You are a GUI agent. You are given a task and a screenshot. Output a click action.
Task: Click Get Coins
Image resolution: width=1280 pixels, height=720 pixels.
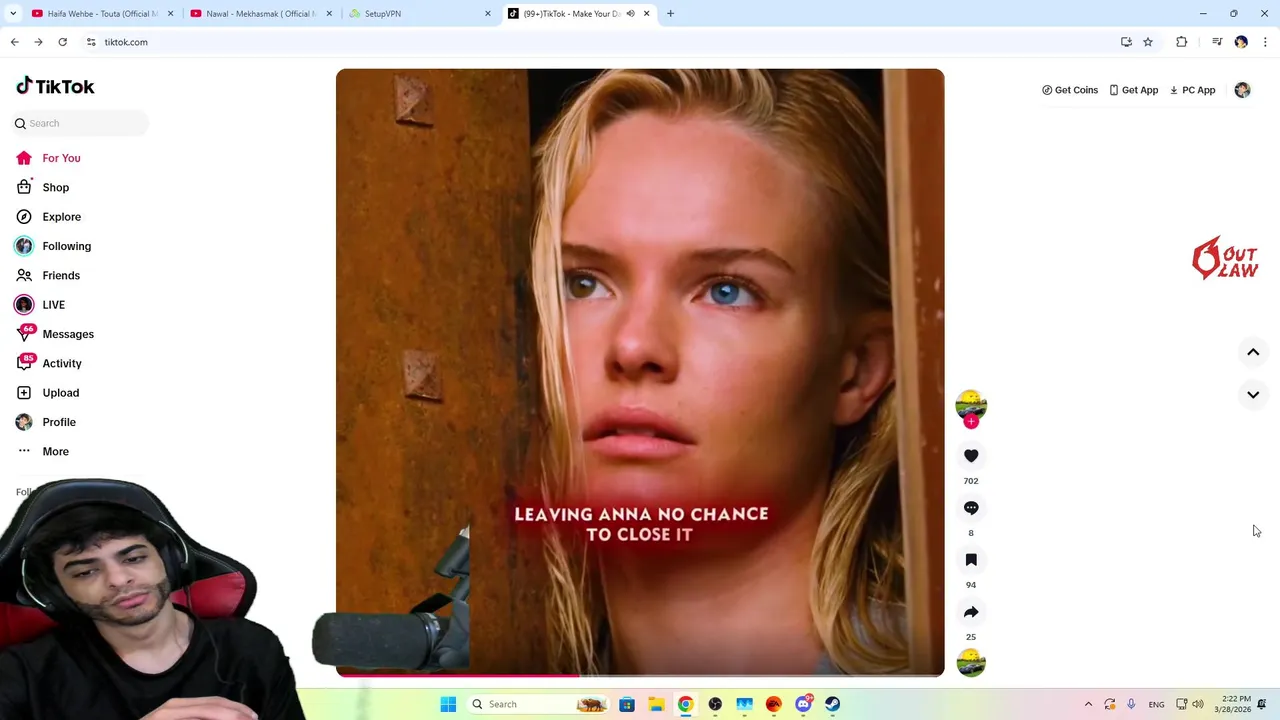(1070, 90)
